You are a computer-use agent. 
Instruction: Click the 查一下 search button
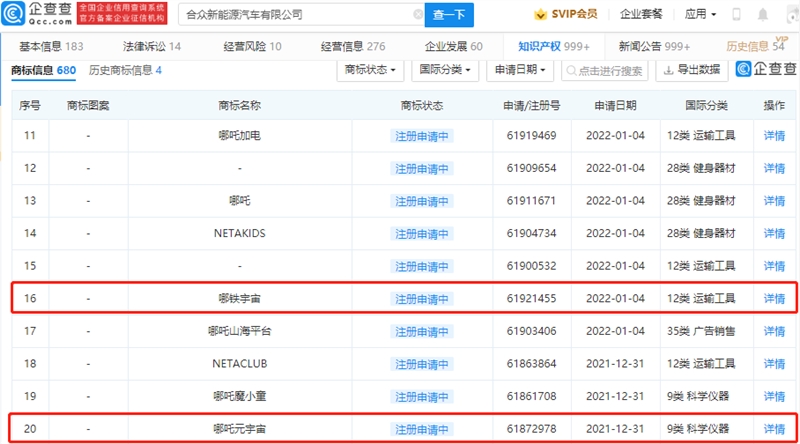[449, 15]
